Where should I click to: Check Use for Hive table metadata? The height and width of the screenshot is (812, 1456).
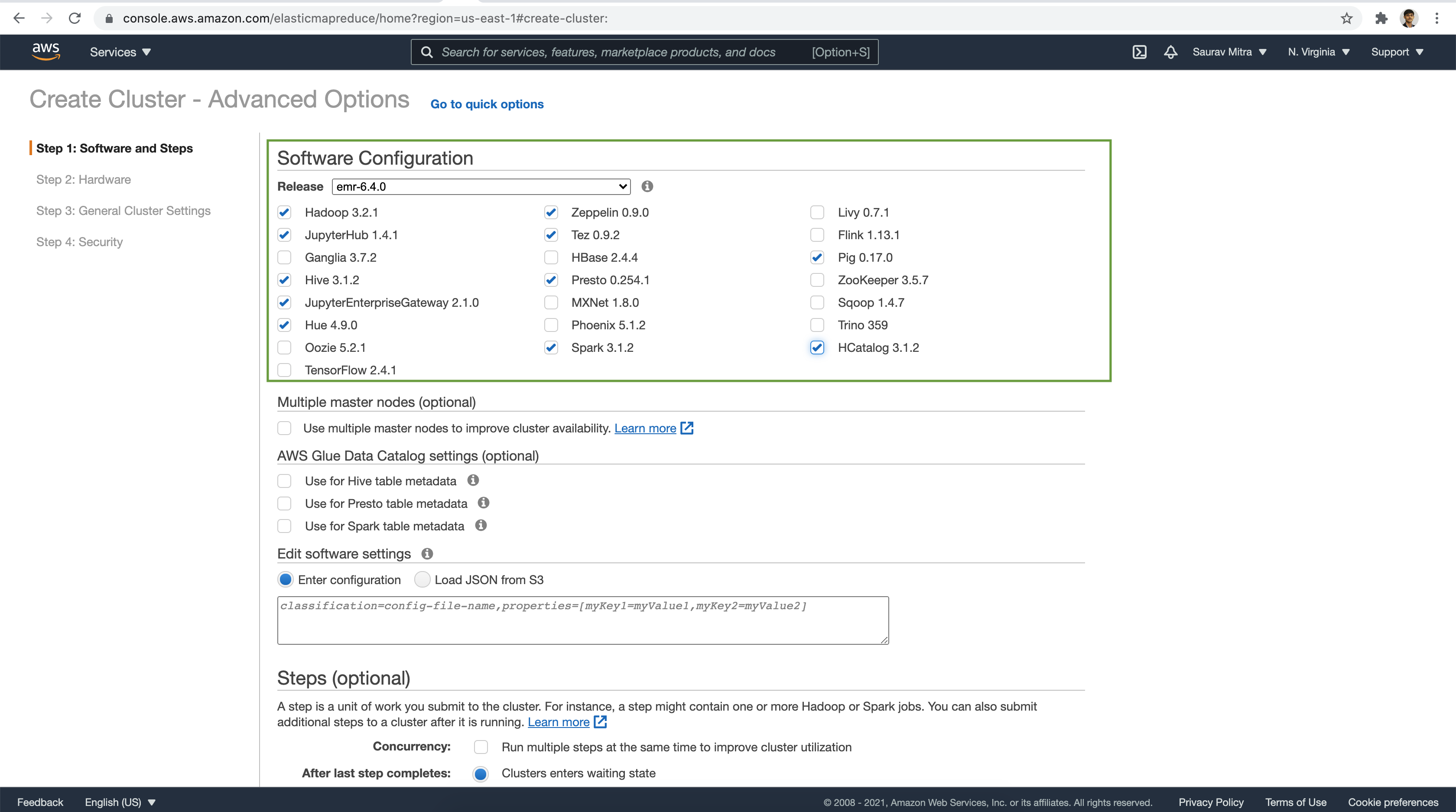284,481
